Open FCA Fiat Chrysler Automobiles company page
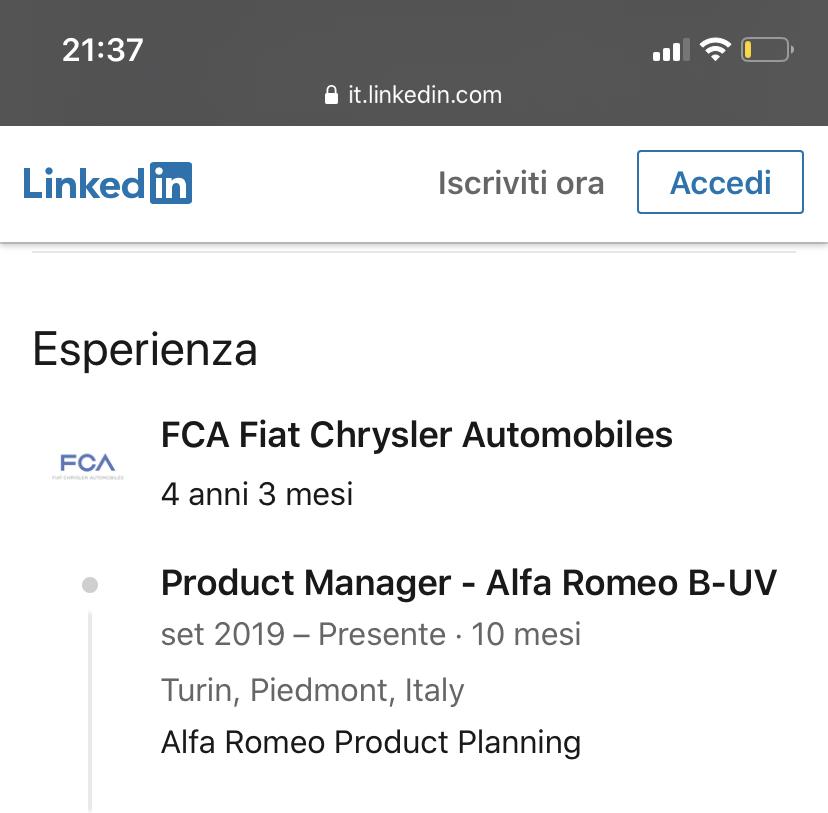The height and width of the screenshot is (813, 828). pyautogui.click(x=417, y=435)
